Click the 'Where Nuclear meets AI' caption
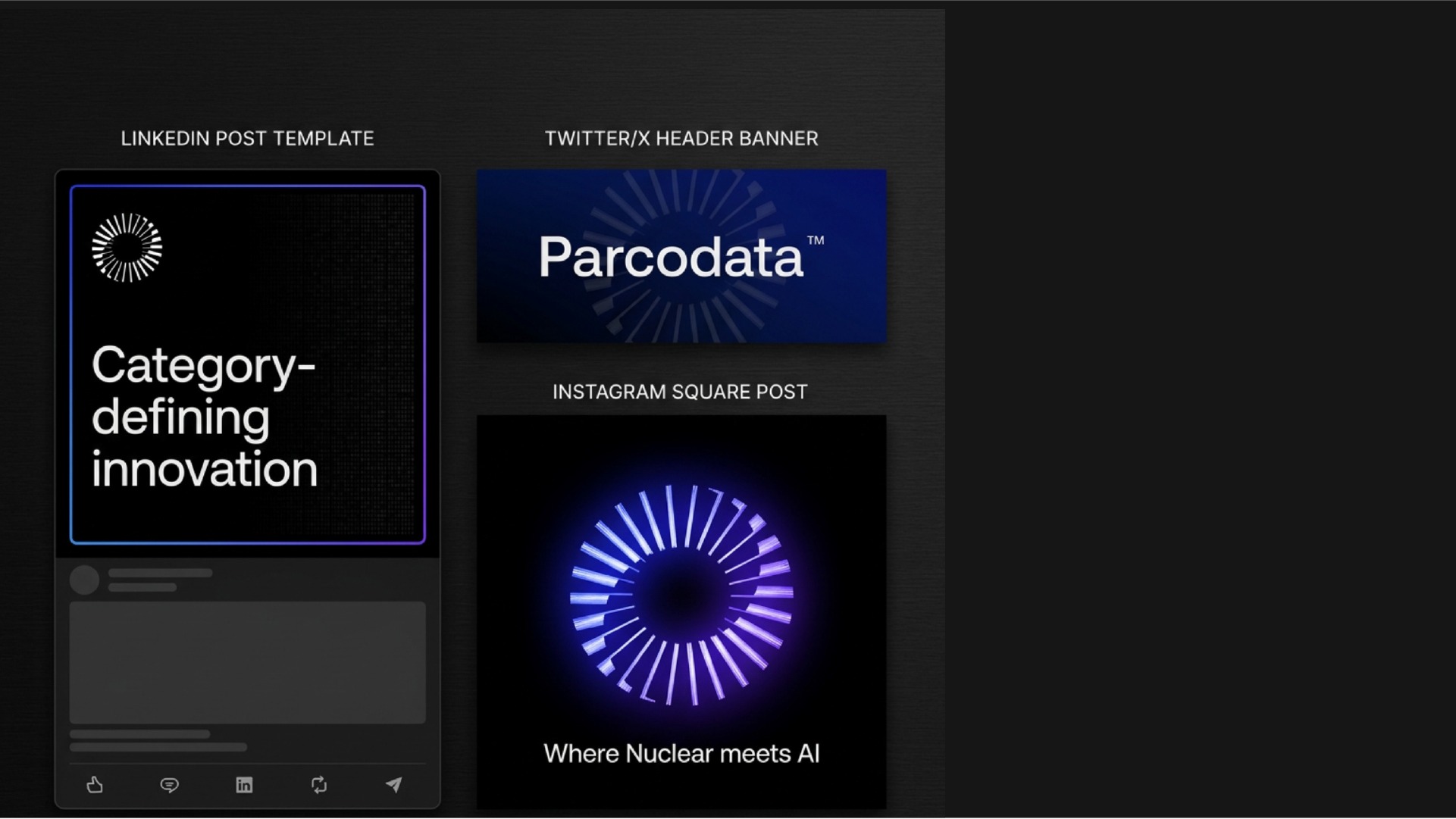Screen dimensions: 1456x819 click(681, 754)
